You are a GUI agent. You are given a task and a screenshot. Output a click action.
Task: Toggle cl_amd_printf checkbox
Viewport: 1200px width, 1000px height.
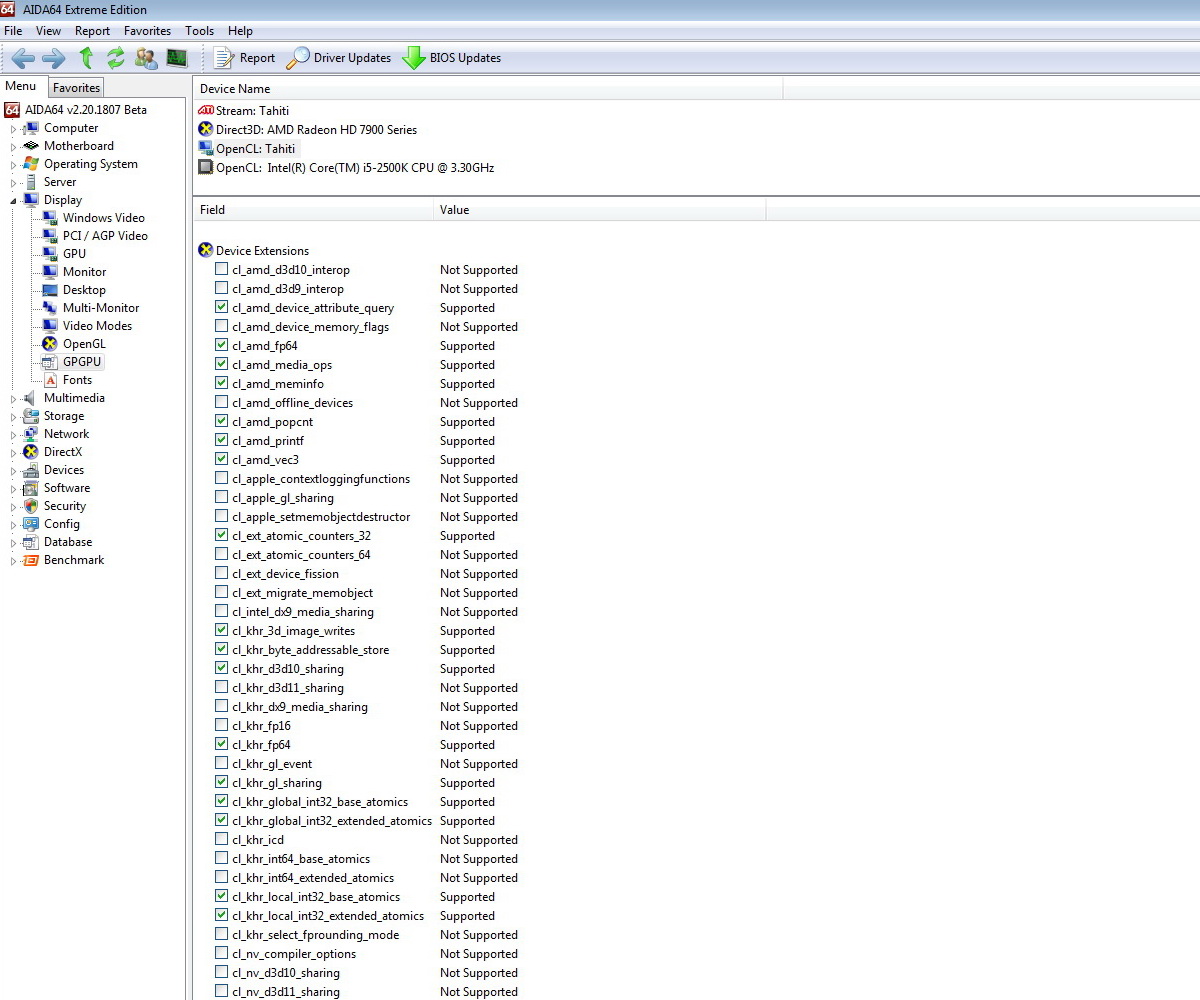[222, 441]
